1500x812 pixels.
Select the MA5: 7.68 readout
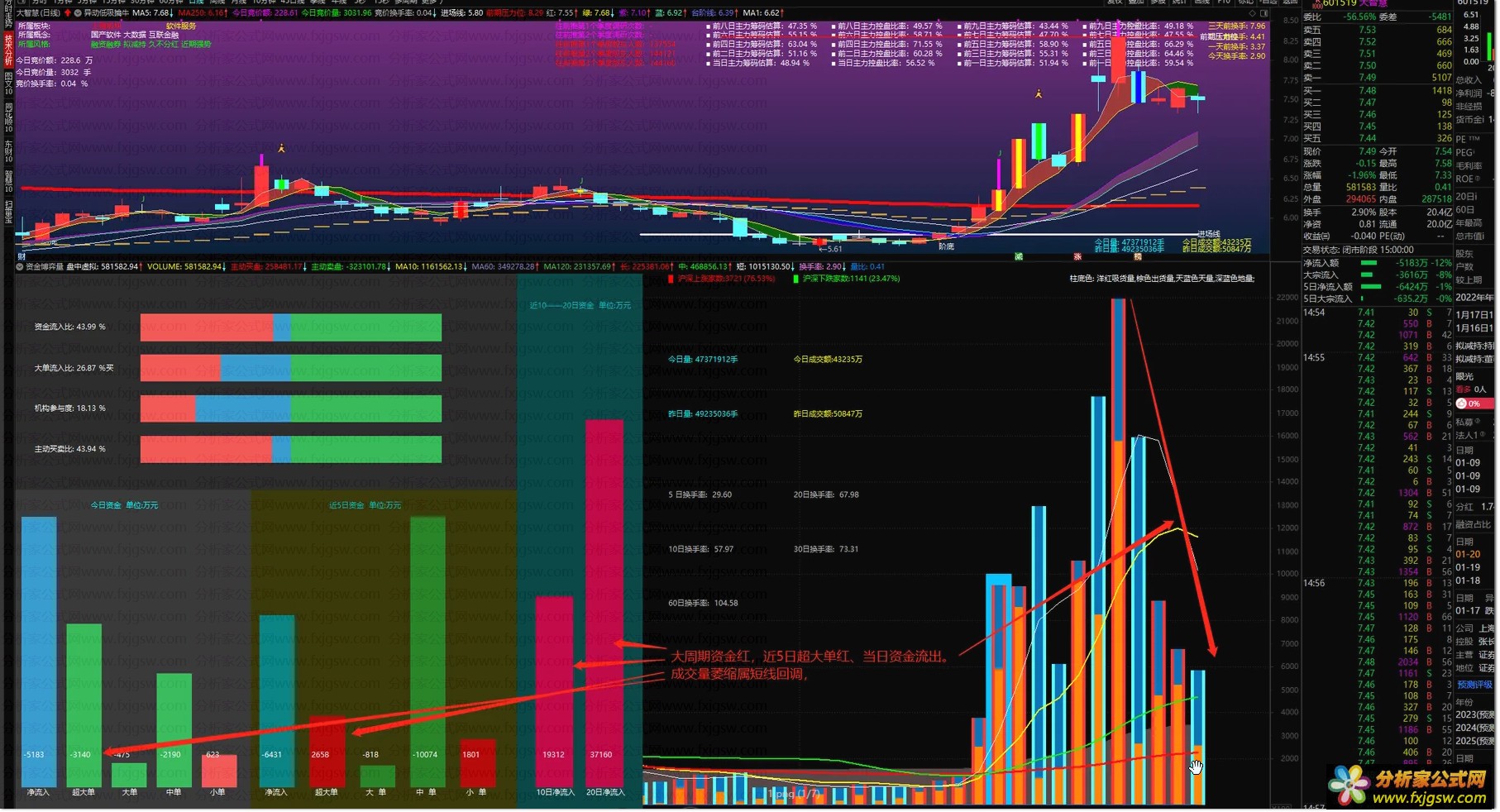(x=154, y=13)
